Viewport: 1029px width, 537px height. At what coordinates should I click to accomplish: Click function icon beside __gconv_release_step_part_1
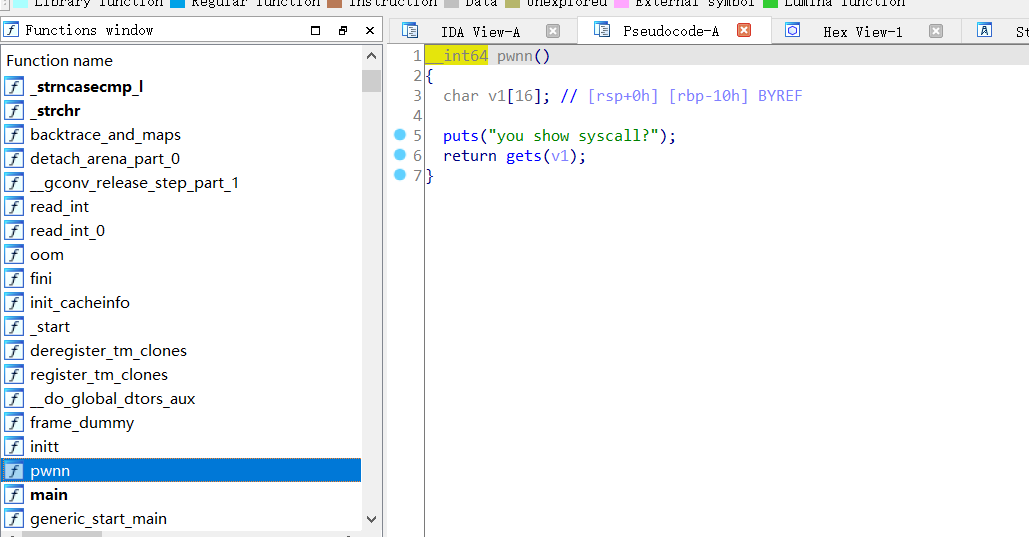click(14, 183)
